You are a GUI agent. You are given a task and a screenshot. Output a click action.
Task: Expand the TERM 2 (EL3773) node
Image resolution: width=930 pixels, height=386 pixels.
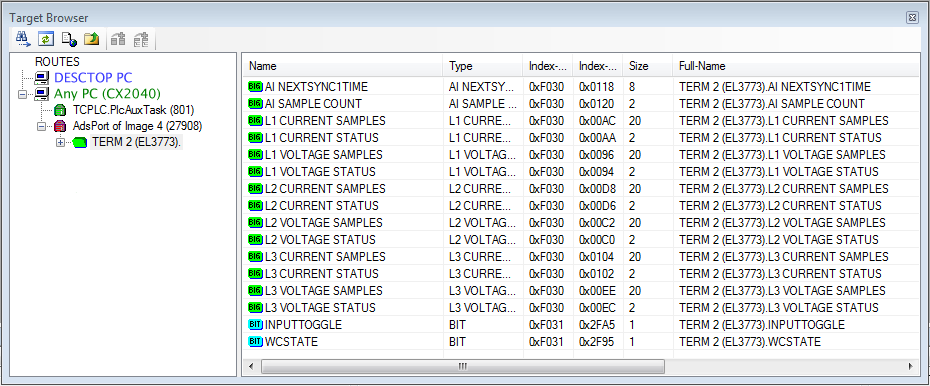click(x=60, y=143)
